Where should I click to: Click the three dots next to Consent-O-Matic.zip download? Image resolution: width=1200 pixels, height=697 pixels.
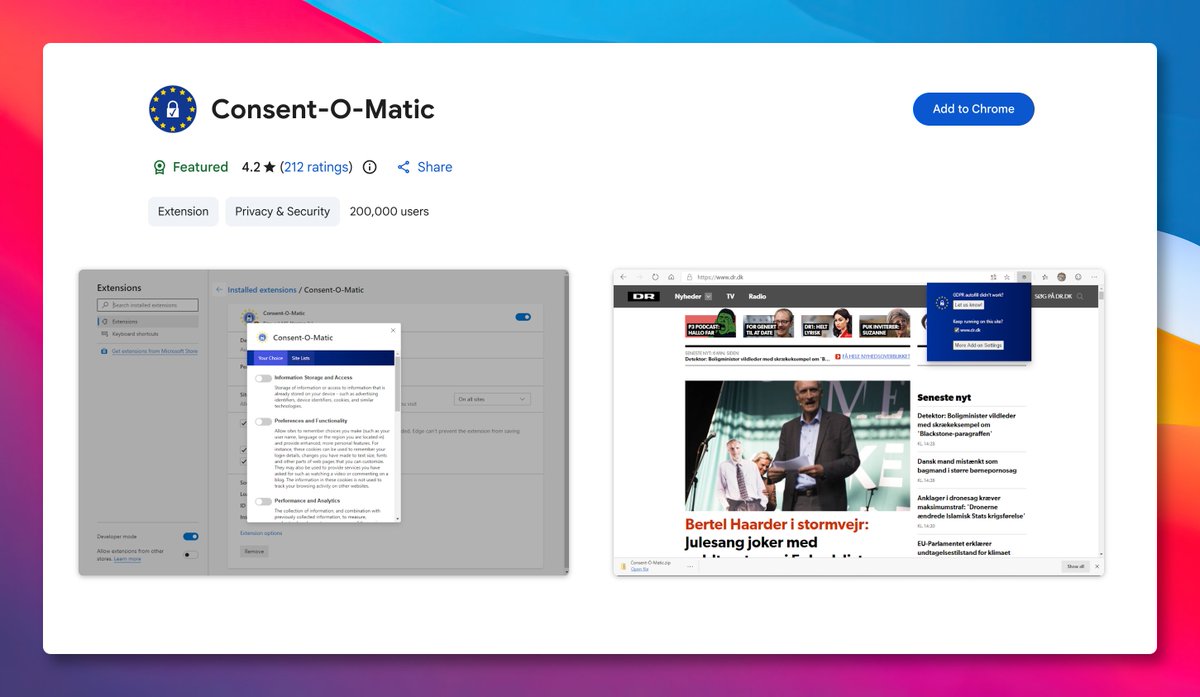coord(690,566)
